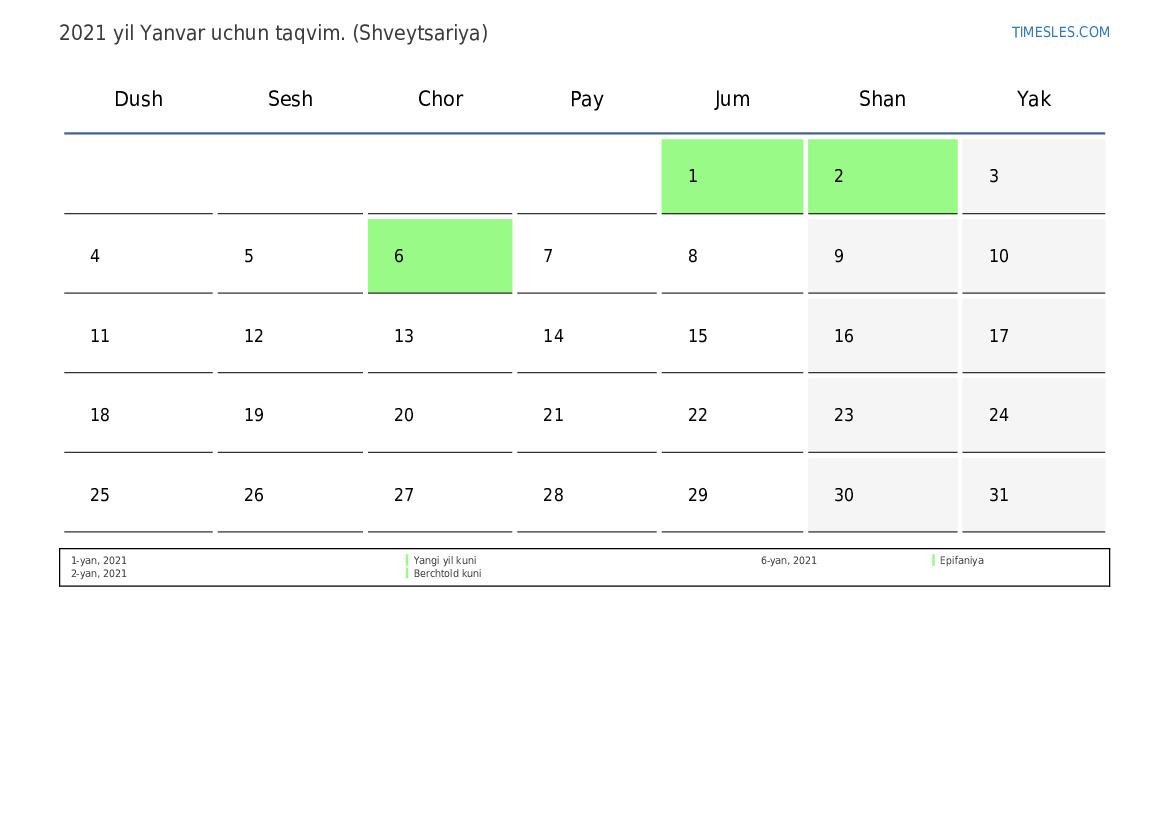The image size is (1169, 827).
Task: Click the highlighted January 6 Epiphany cell
Action: [x=440, y=256]
